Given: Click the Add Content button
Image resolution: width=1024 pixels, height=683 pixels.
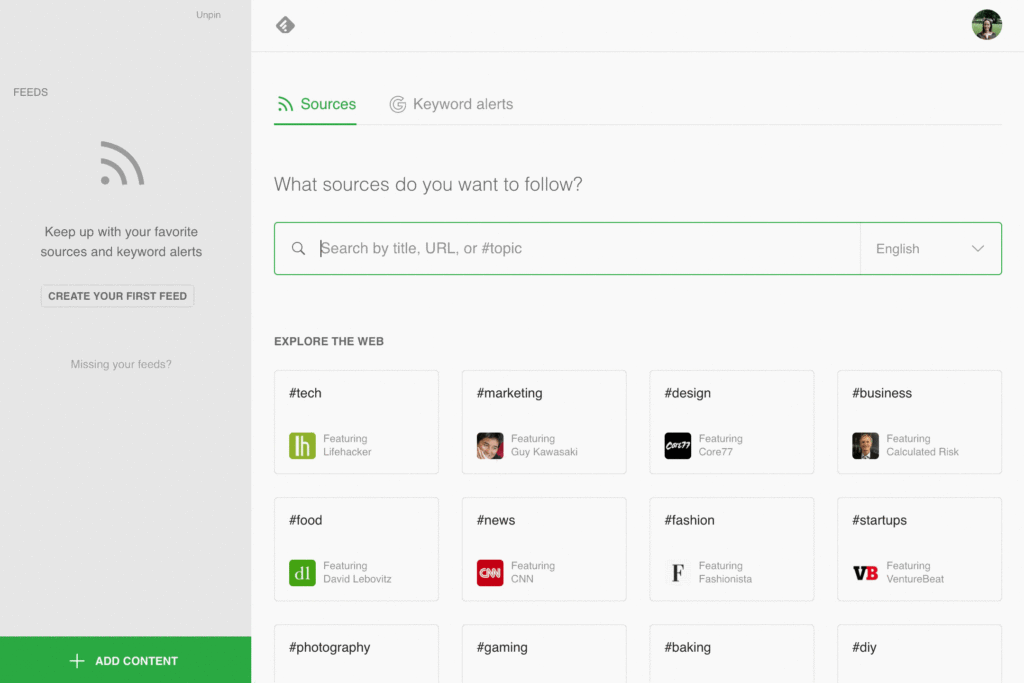Looking at the screenshot, I should pos(125,660).
